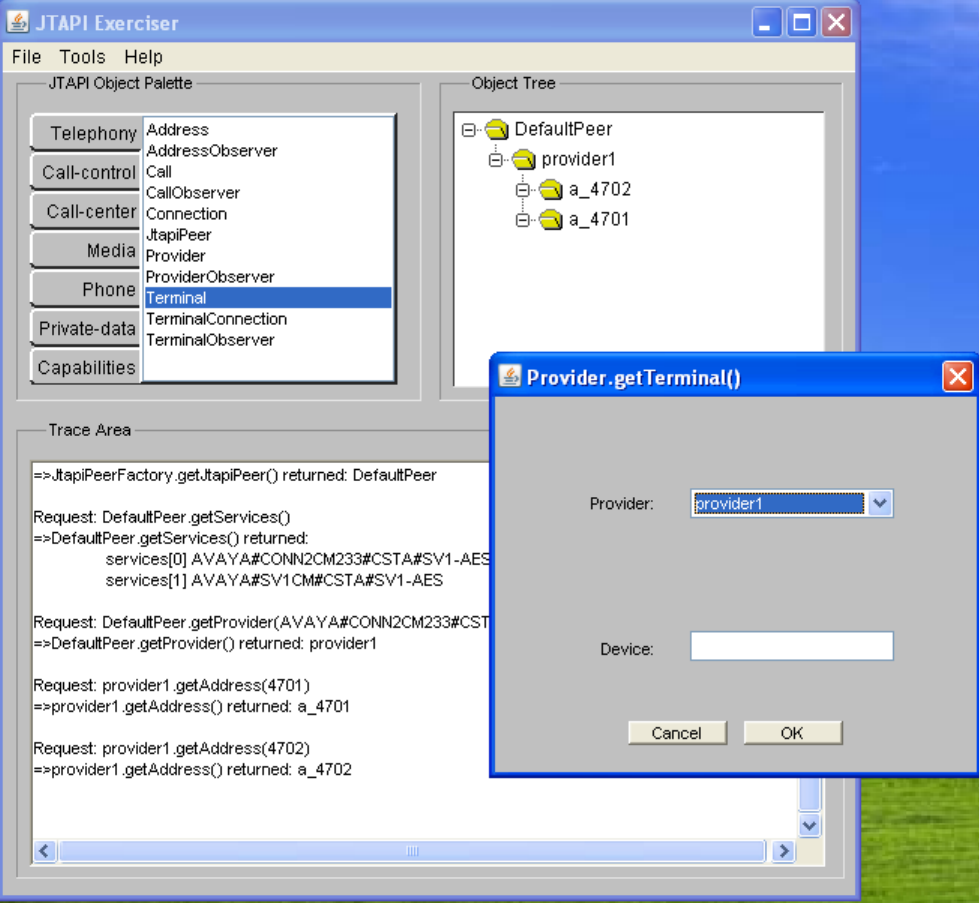Collapse the provider1 tree node
This screenshot has height=903, width=980.
click(x=495, y=160)
